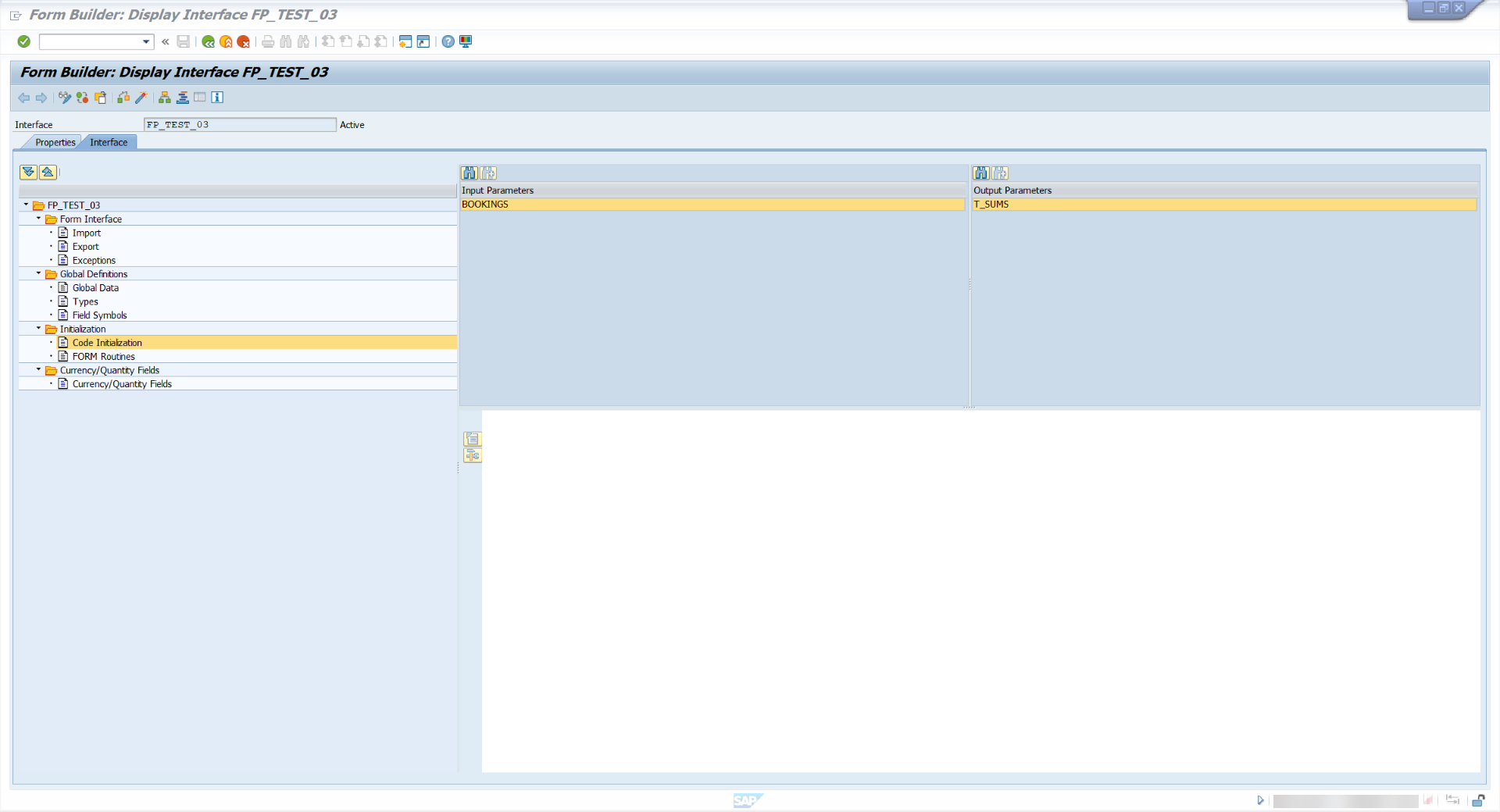This screenshot has width=1500, height=812.
Task: Select the Types tree node
Action: (85, 301)
